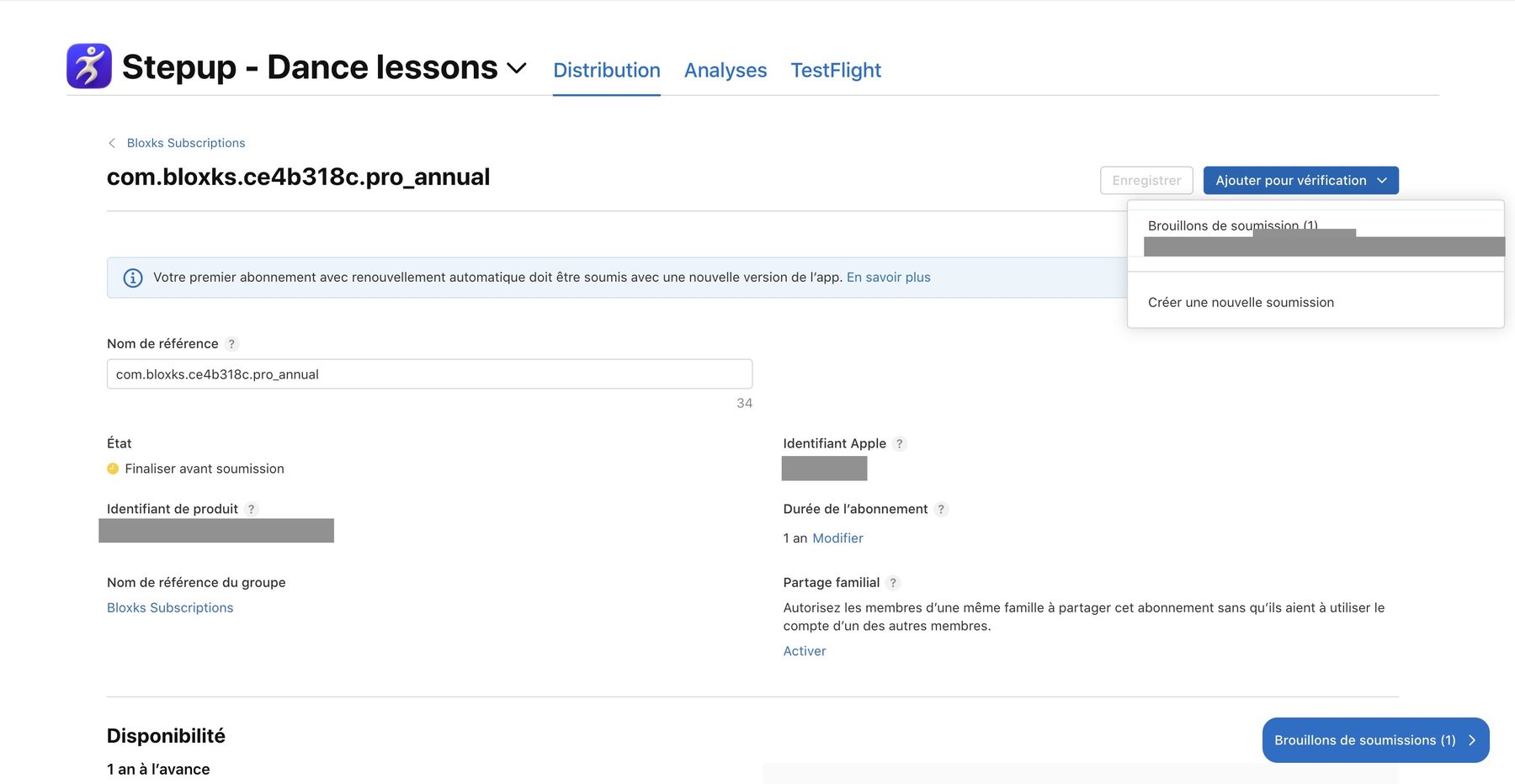Go to the TestFlight tab
1515x784 pixels.
[836, 70]
